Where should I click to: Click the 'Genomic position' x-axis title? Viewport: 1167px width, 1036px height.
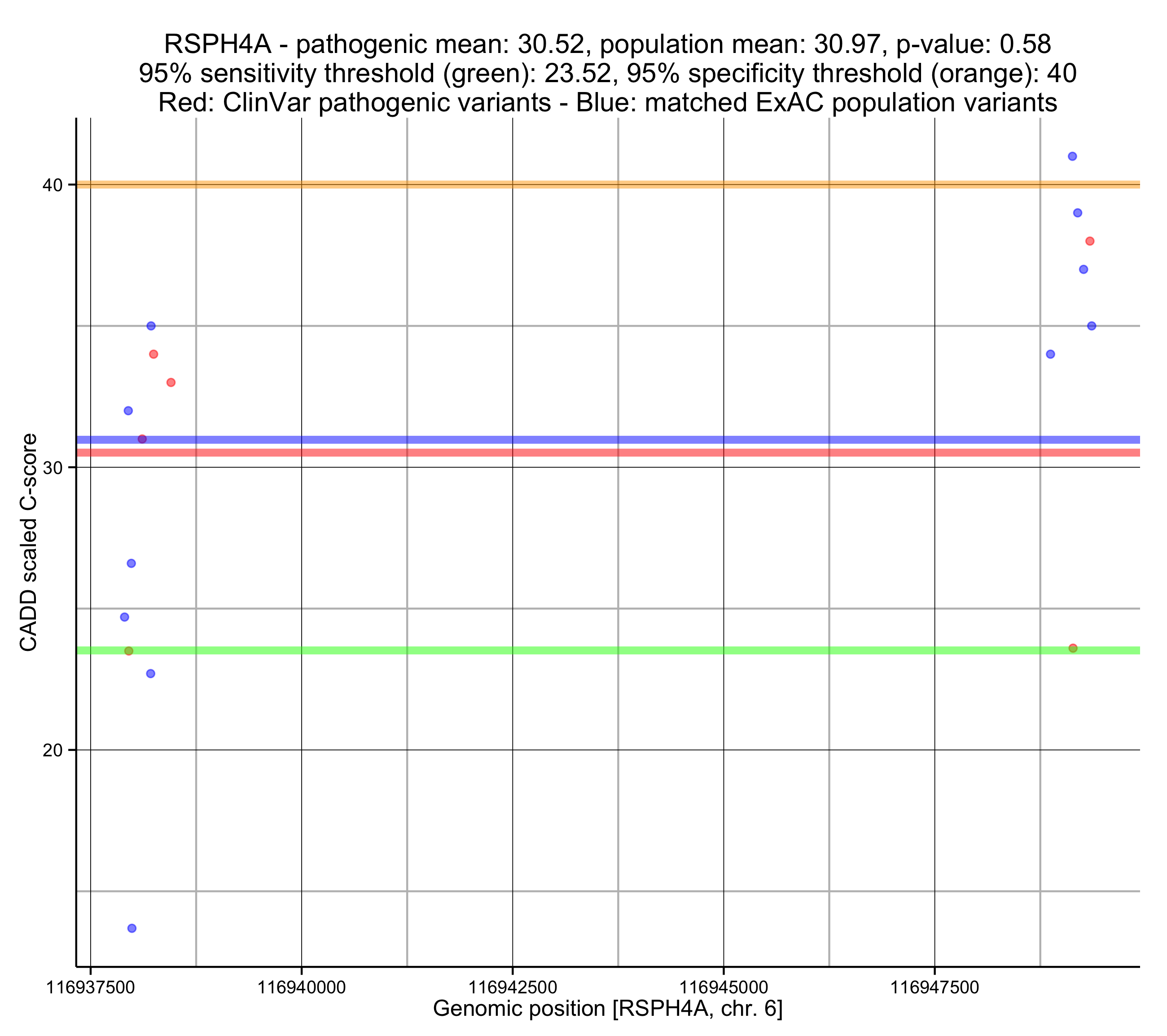607,1009
